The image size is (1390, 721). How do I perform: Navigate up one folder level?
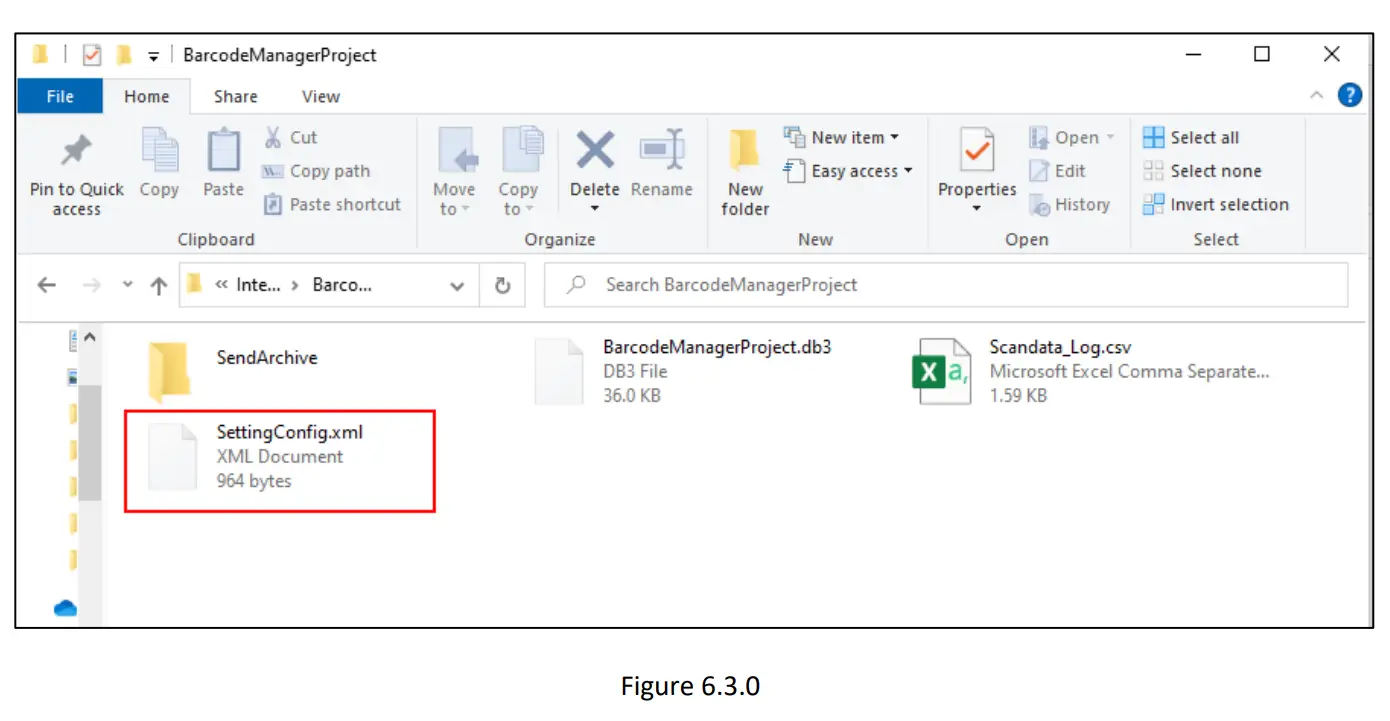[x=157, y=285]
